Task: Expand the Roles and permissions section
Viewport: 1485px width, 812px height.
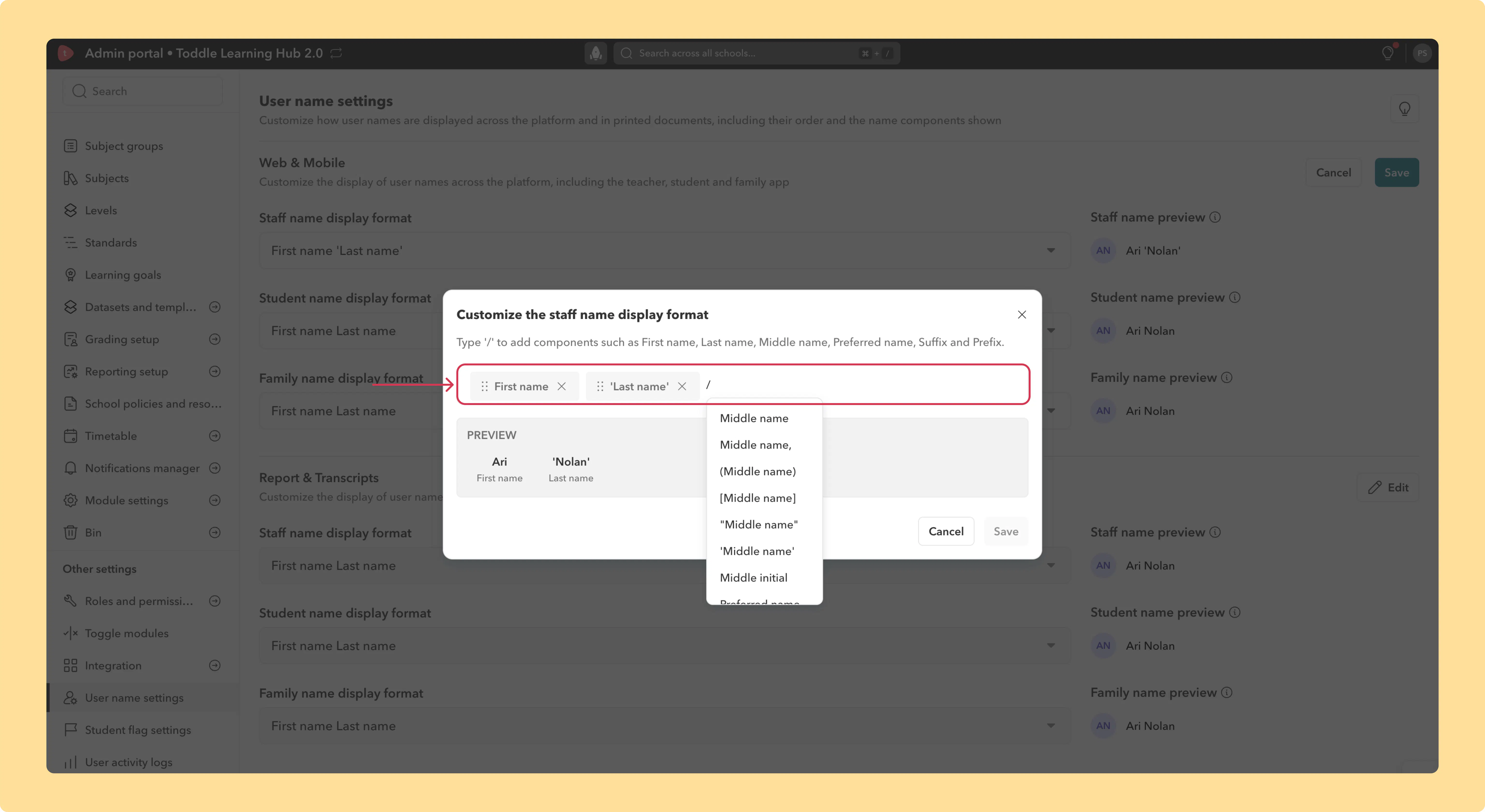Action: [214, 601]
